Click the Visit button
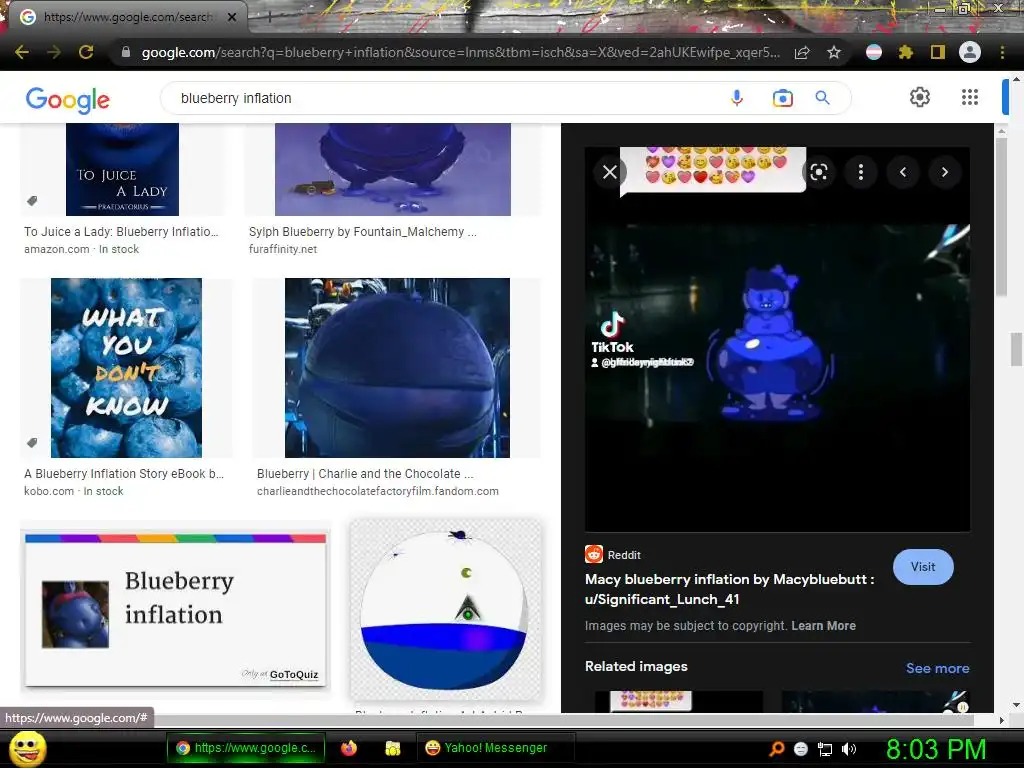 click(923, 567)
